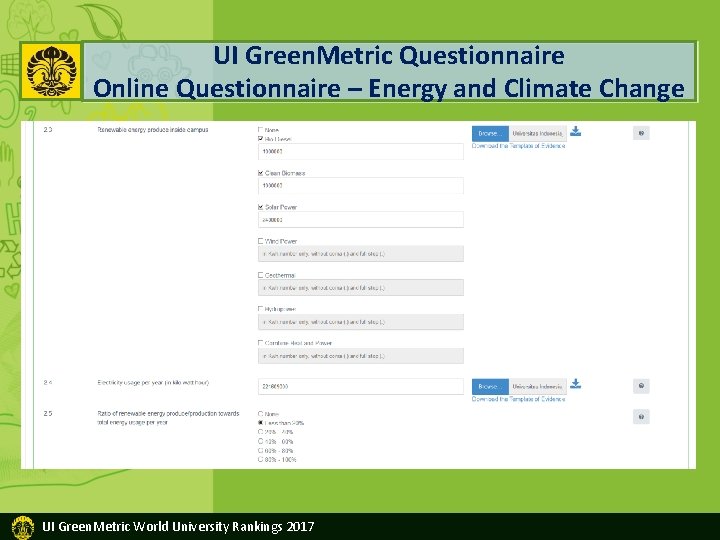Click 'Ratio of renewable energy produce/production' question text
This screenshot has width=720, height=540.
tap(168, 418)
